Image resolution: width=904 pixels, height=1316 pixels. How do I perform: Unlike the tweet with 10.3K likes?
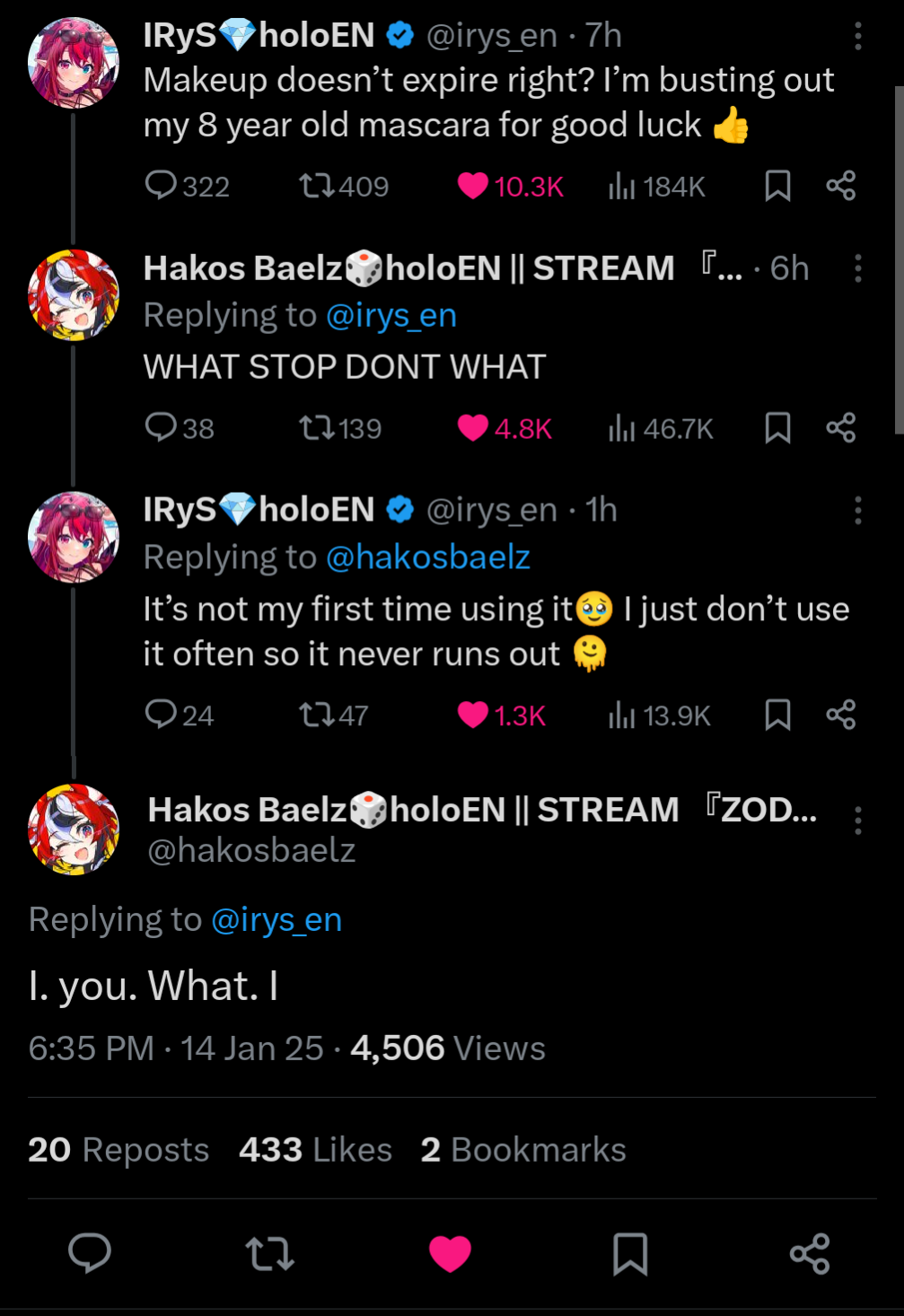(x=472, y=186)
